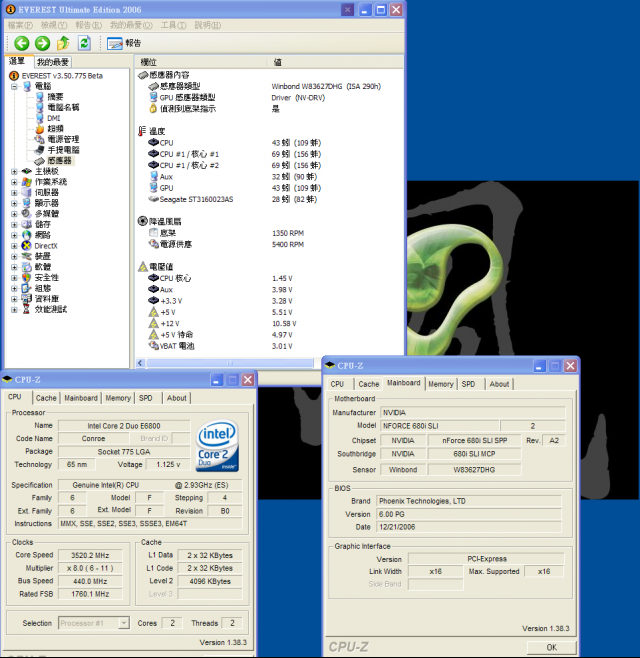Expand the 作業系統 tree node
The height and width of the screenshot is (658, 640).
[x=14, y=182]
